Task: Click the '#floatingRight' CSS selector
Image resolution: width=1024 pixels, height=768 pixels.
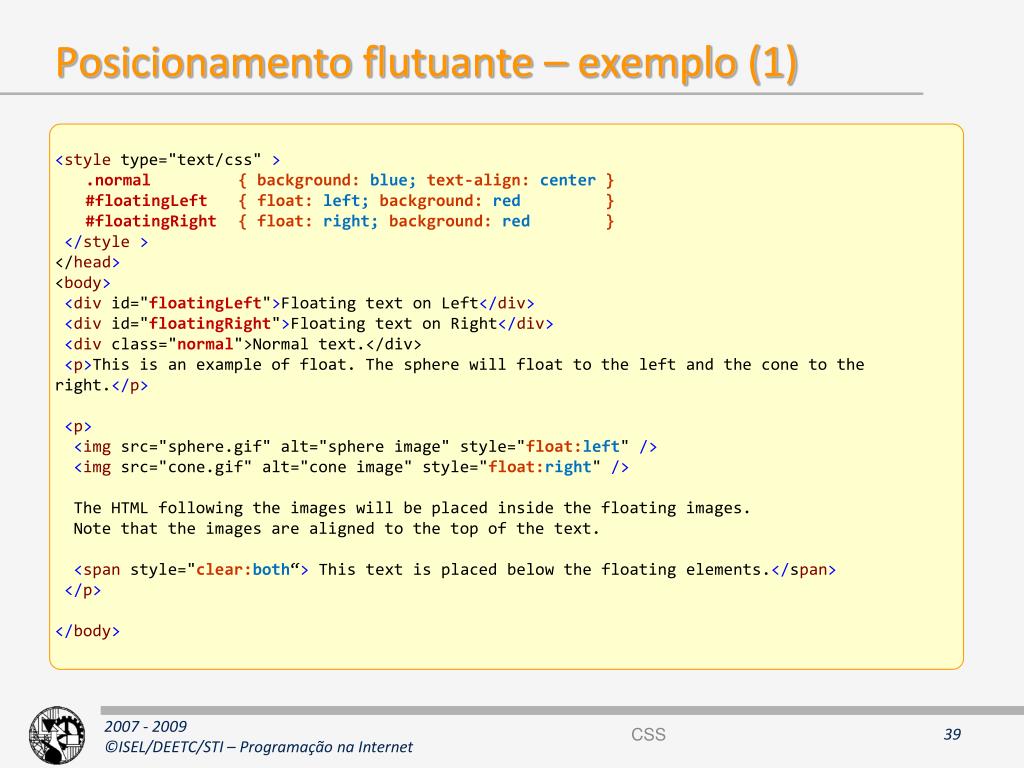Action: coord(150,221)
